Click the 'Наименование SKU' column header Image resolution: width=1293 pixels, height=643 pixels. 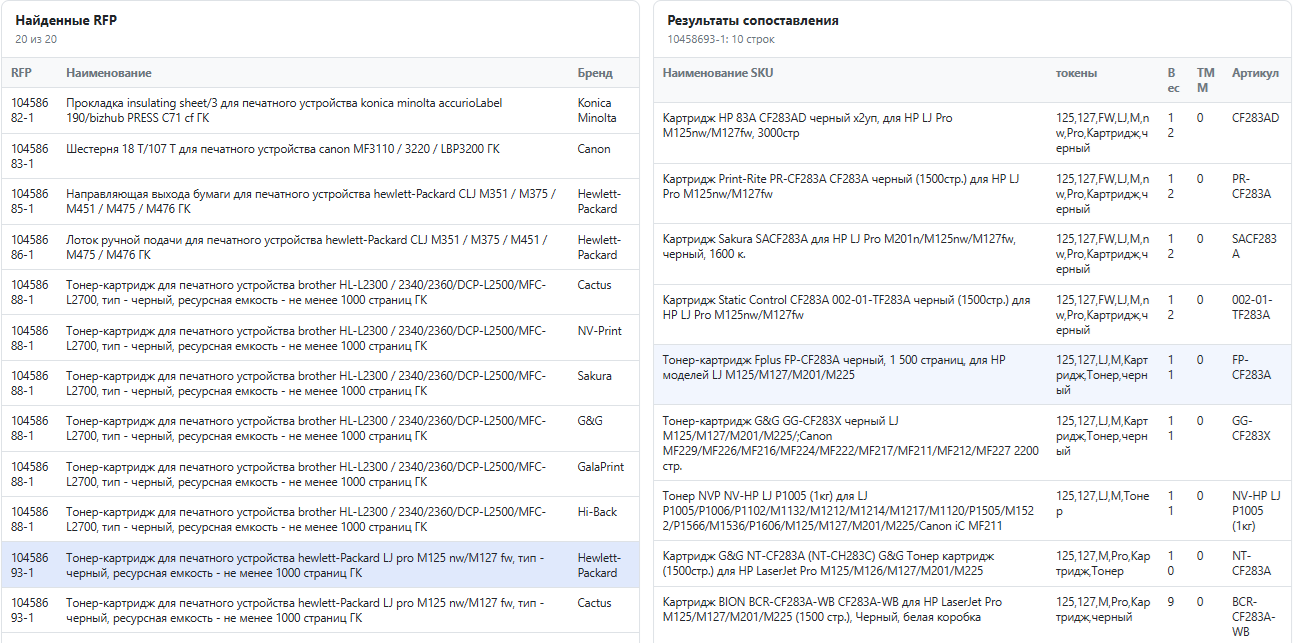coord(718,73)
